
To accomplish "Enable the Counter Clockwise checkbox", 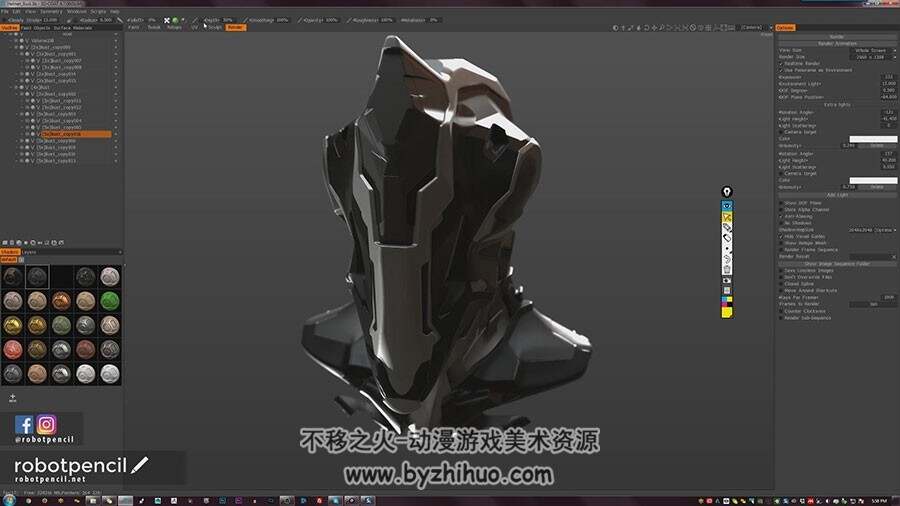I will [x=781, y=311].
